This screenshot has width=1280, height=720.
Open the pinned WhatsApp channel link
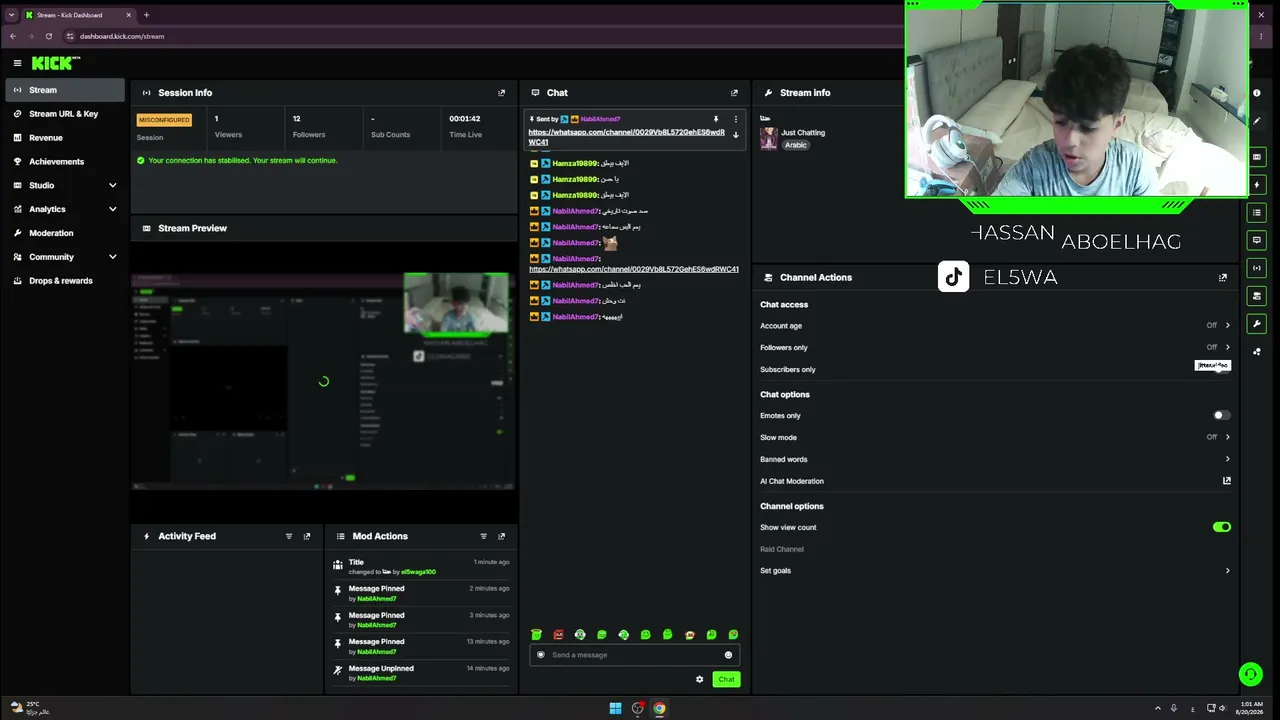point(626,137)
